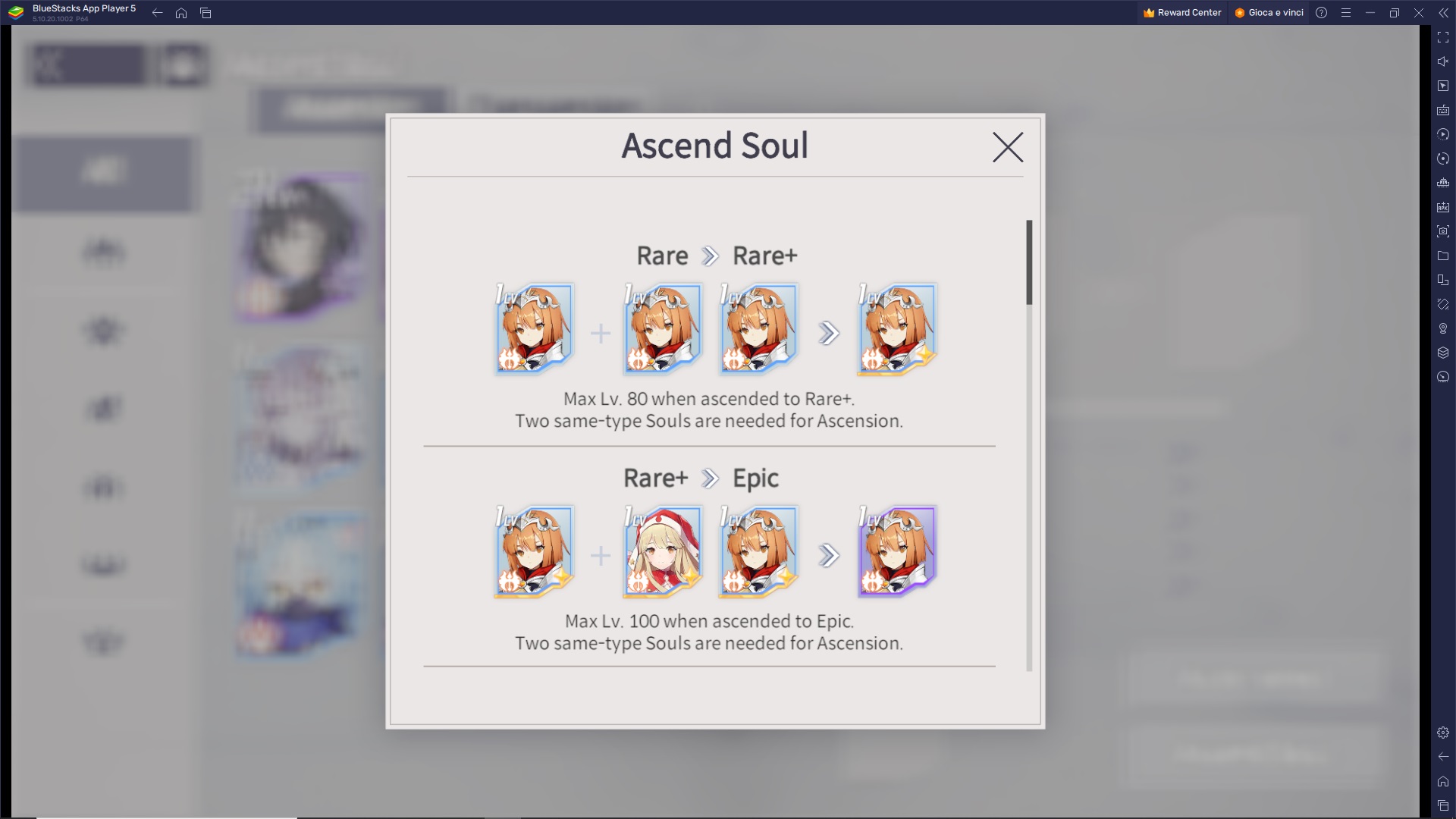Close the Ascend Soul dialog
The height and width of the screenshot is (819, 1456).
tap(1008, 147)
